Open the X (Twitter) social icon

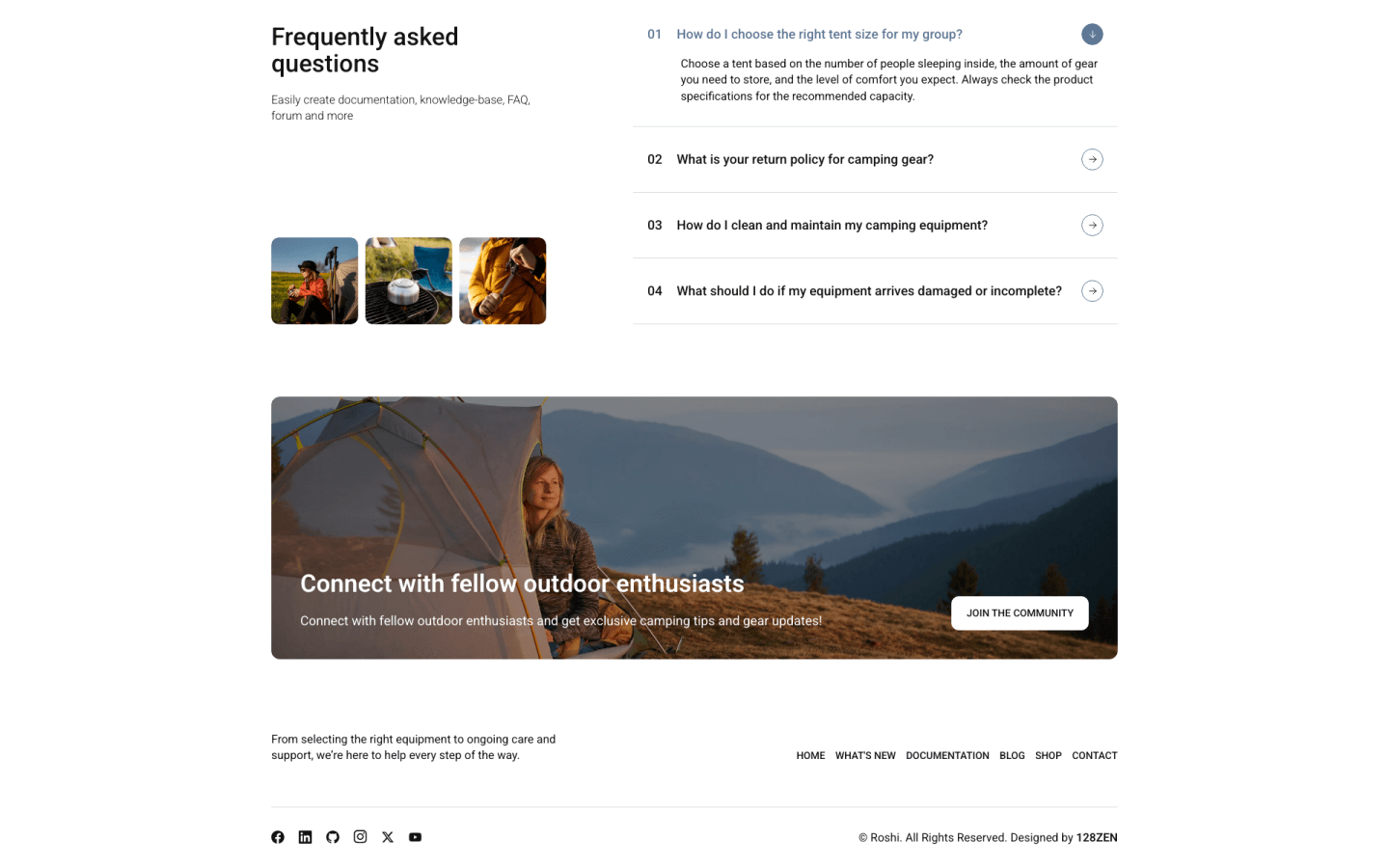pyautogui.click(x=388, y=837)
